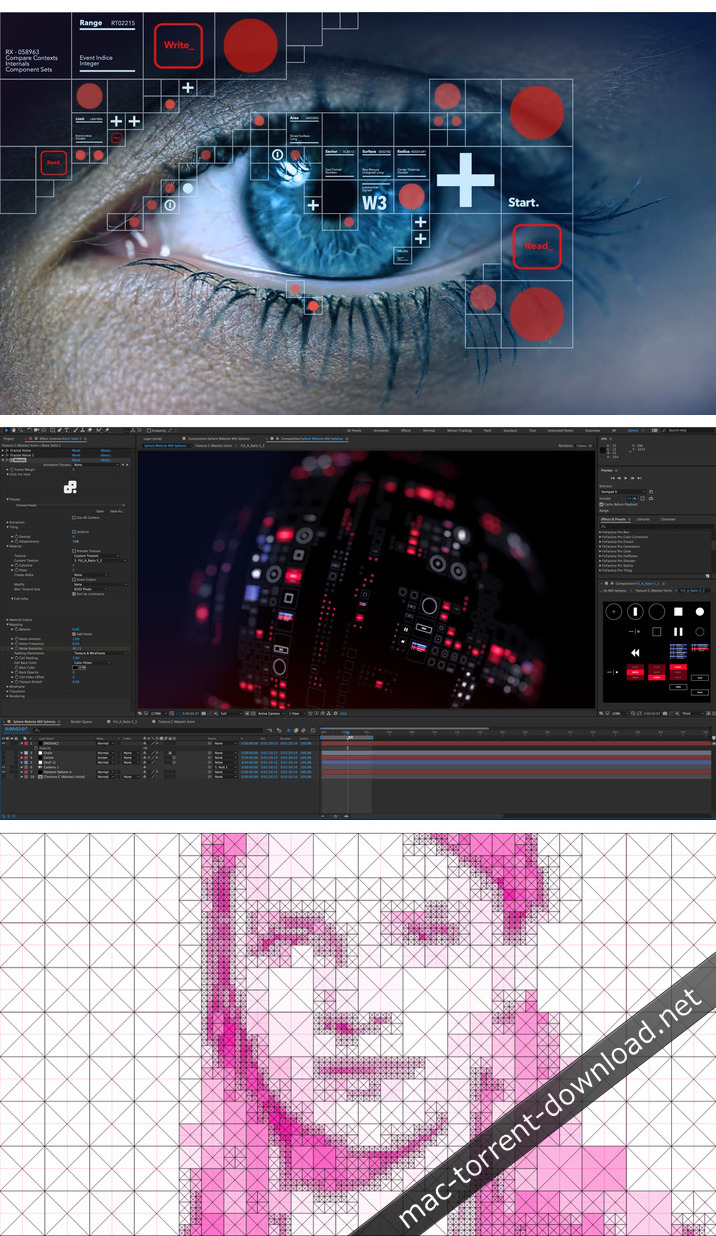Open Animation Presets dropdown

click(96, 464)
